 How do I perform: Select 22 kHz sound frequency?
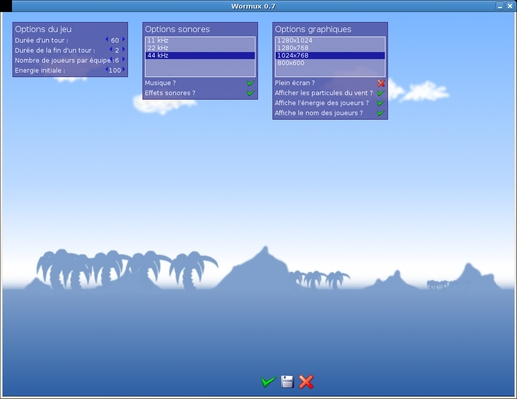point(200,48)
